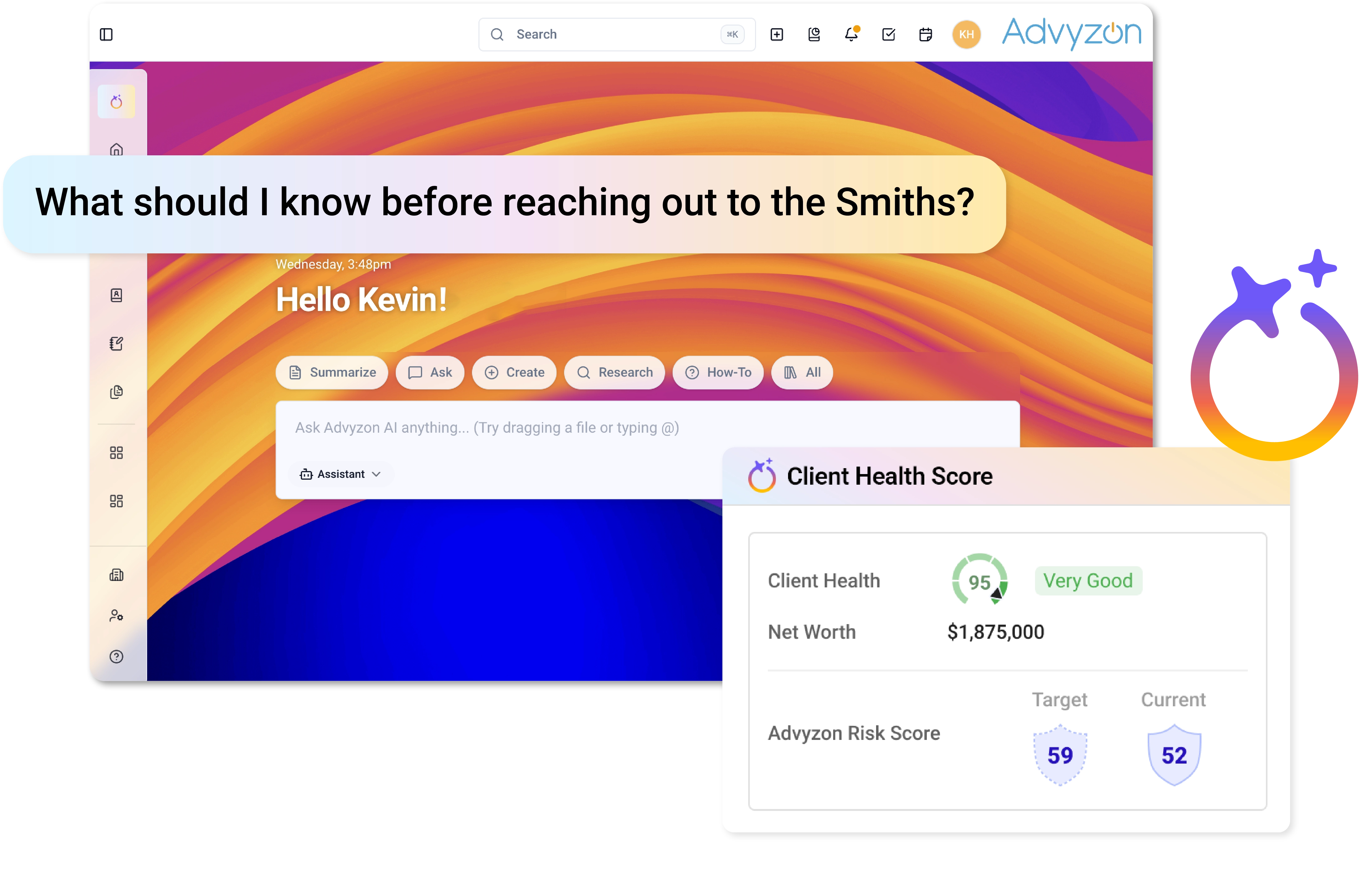Click the add new plus-square icon
This screenshot has height=875, width=1372.
(x=776, y=35)
